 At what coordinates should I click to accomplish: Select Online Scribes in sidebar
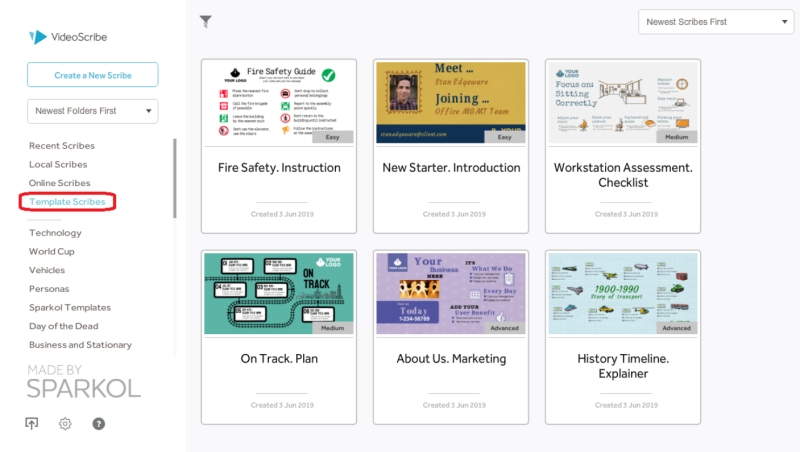pos(59,183)
